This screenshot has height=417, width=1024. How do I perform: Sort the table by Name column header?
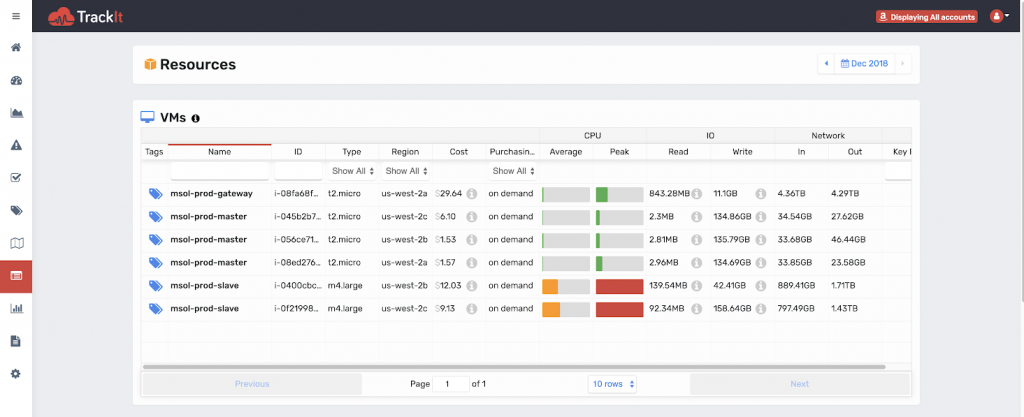click(219, 151)
